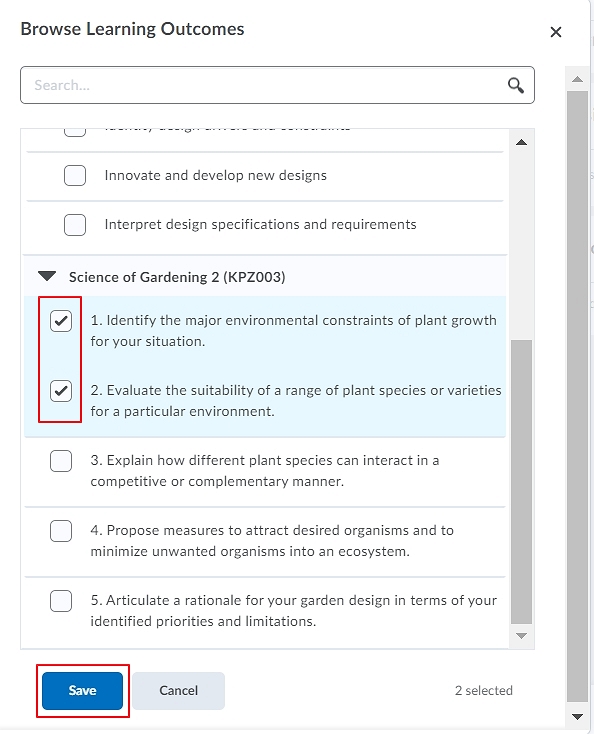Select the Science of Gardening 2 (KPZ003) heading
Screen dimensions: 594x734
(x=177, y=277)
